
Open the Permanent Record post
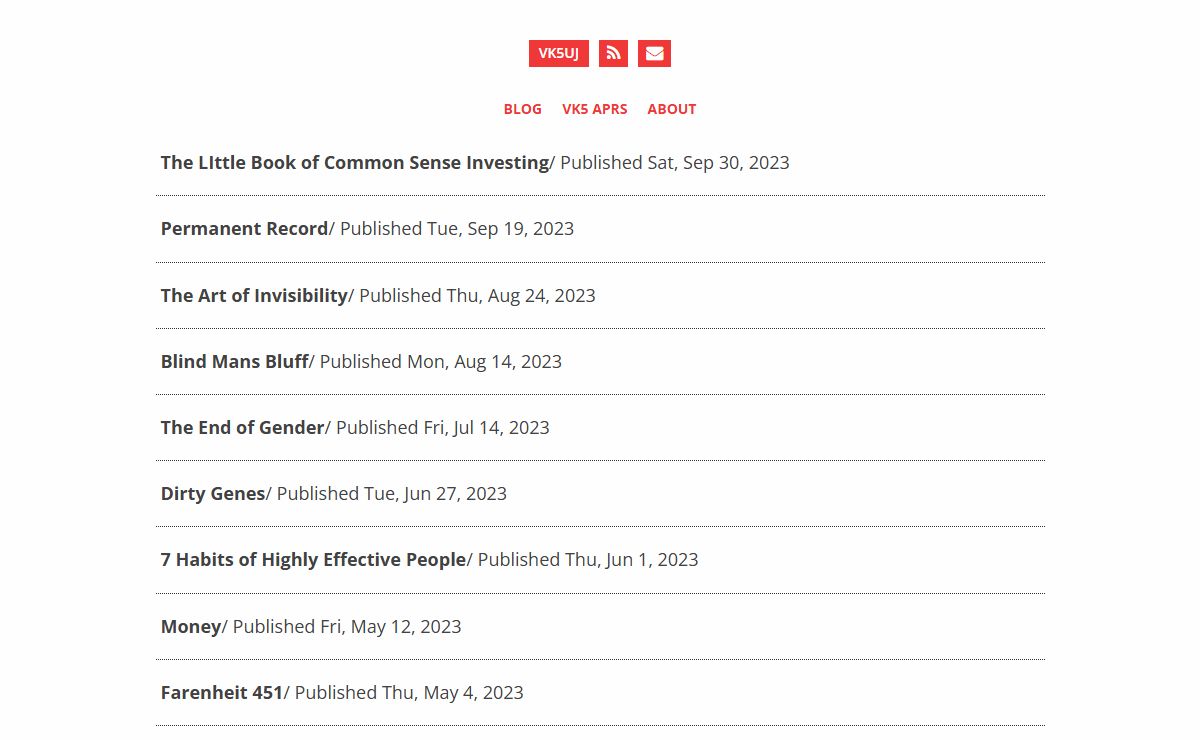245,228
